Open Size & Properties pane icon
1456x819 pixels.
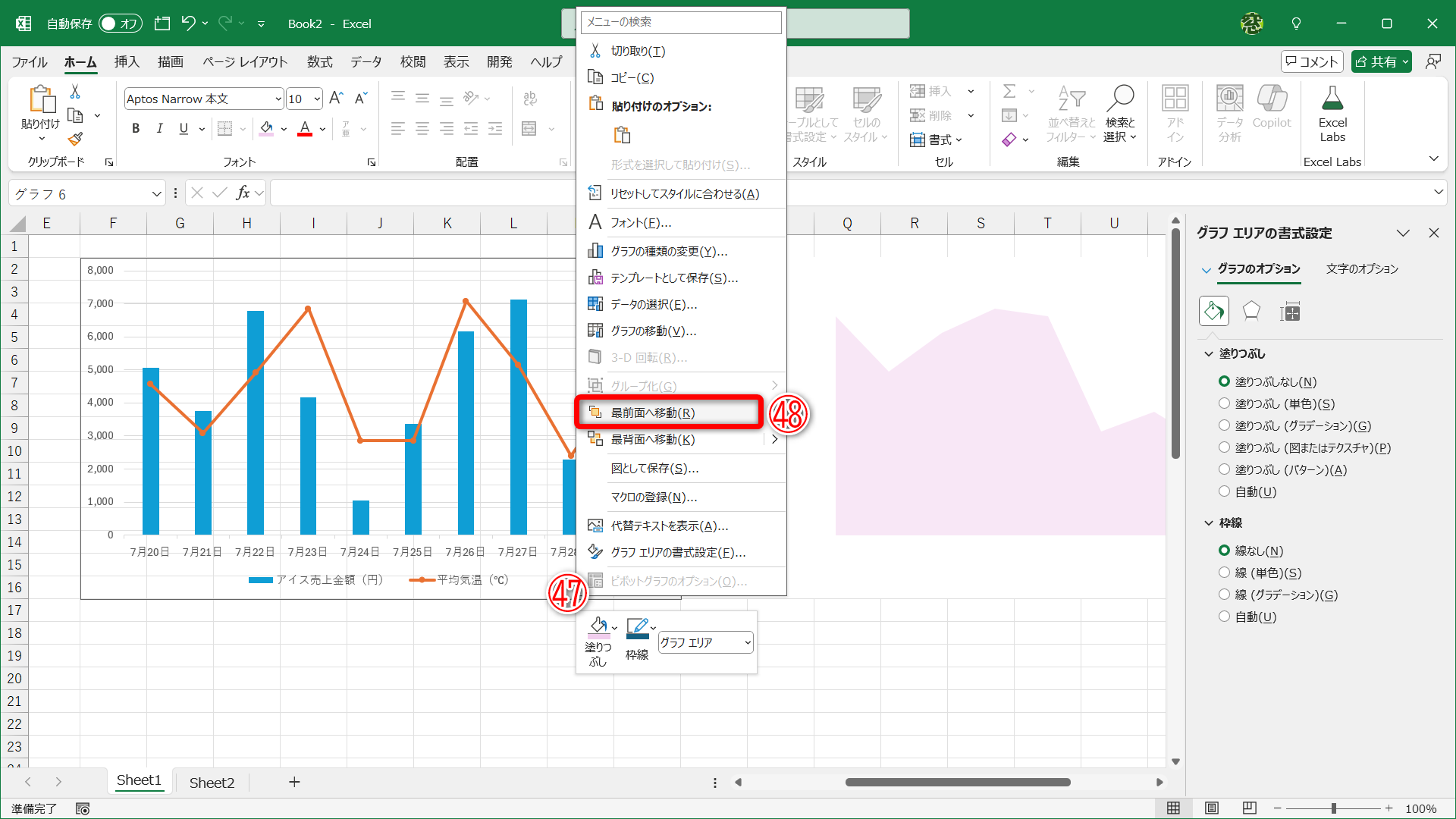1290,311
